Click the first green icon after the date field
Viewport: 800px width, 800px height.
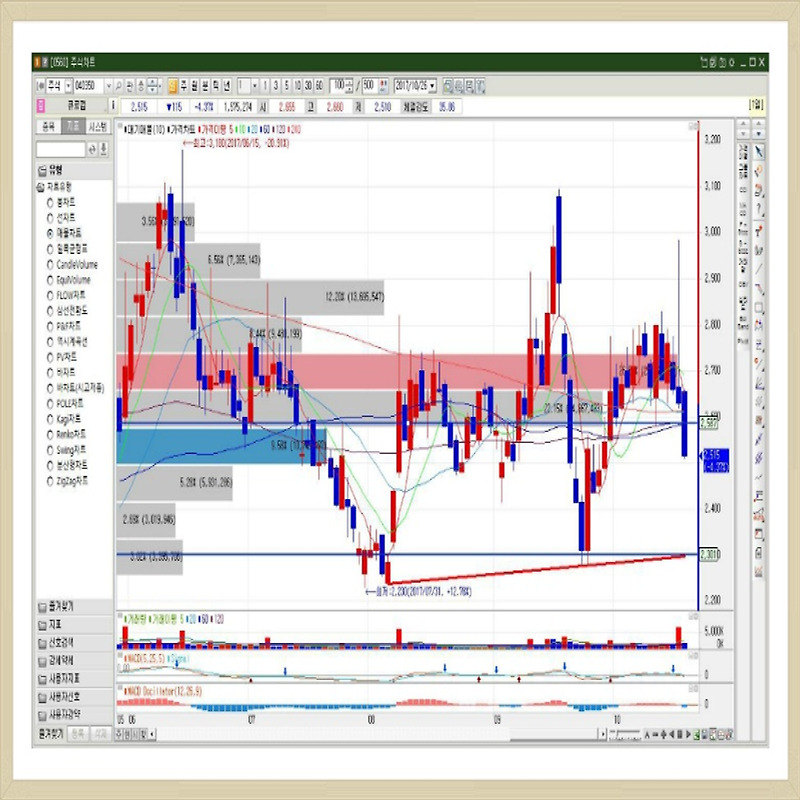pyautogui.click(x=447, y=86)
